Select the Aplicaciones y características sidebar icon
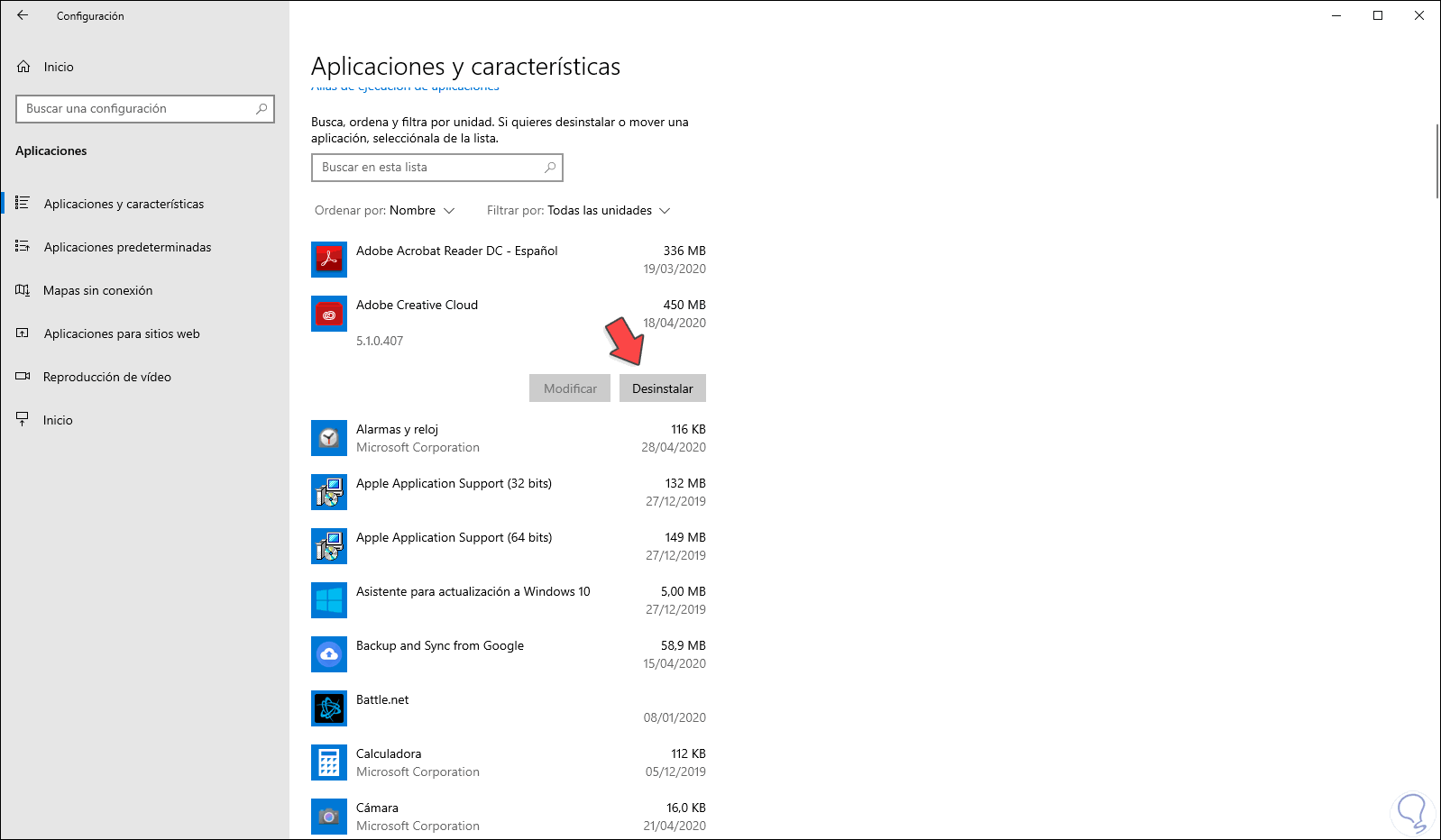The height and width of the screenshot is (840, 1441). coord(23,204)
